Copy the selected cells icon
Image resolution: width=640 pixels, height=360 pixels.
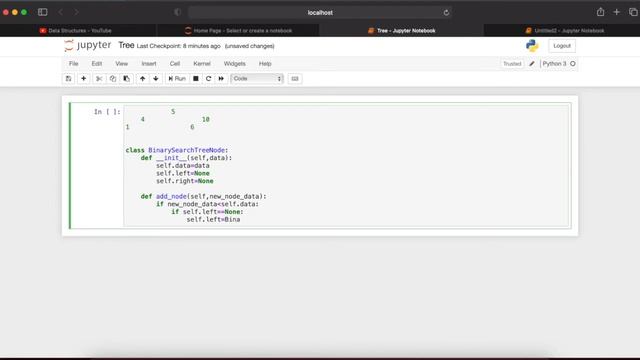click(113, 78)
